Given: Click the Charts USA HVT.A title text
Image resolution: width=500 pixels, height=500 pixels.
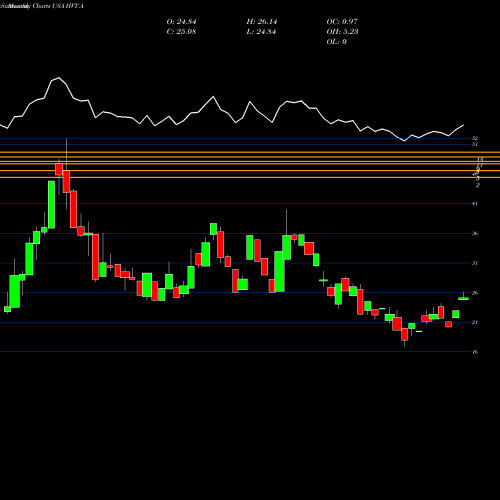Looking at the screenshot, I should coord(58,6).
